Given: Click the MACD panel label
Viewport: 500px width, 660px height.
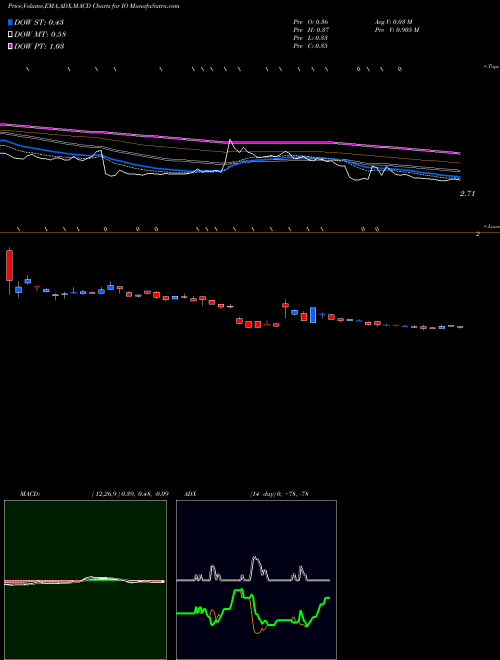Looking at the screenshot, I should pos(30,494).
